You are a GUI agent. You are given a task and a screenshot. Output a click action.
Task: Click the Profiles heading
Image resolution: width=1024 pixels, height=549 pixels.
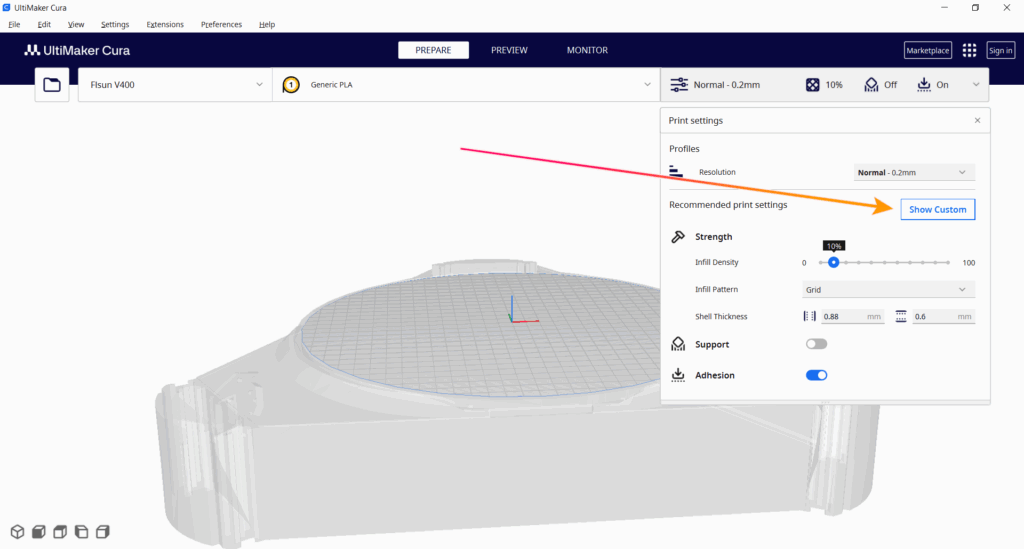(684, 148)
